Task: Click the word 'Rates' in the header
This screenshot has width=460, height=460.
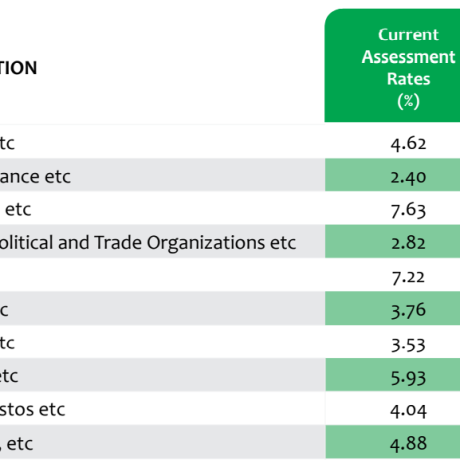Action: (408, 79)
